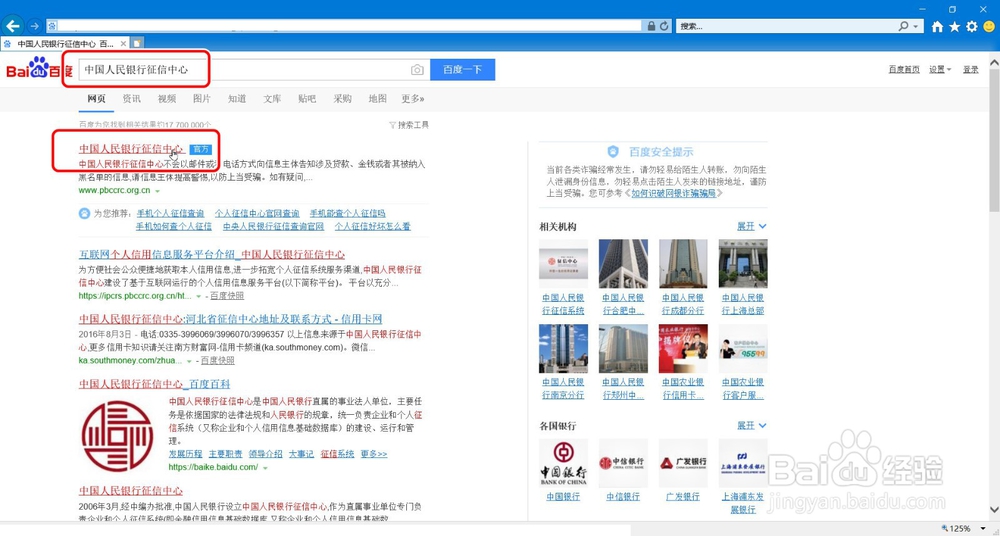Click the 广发银行 logo thumbnail

[683, 463]
